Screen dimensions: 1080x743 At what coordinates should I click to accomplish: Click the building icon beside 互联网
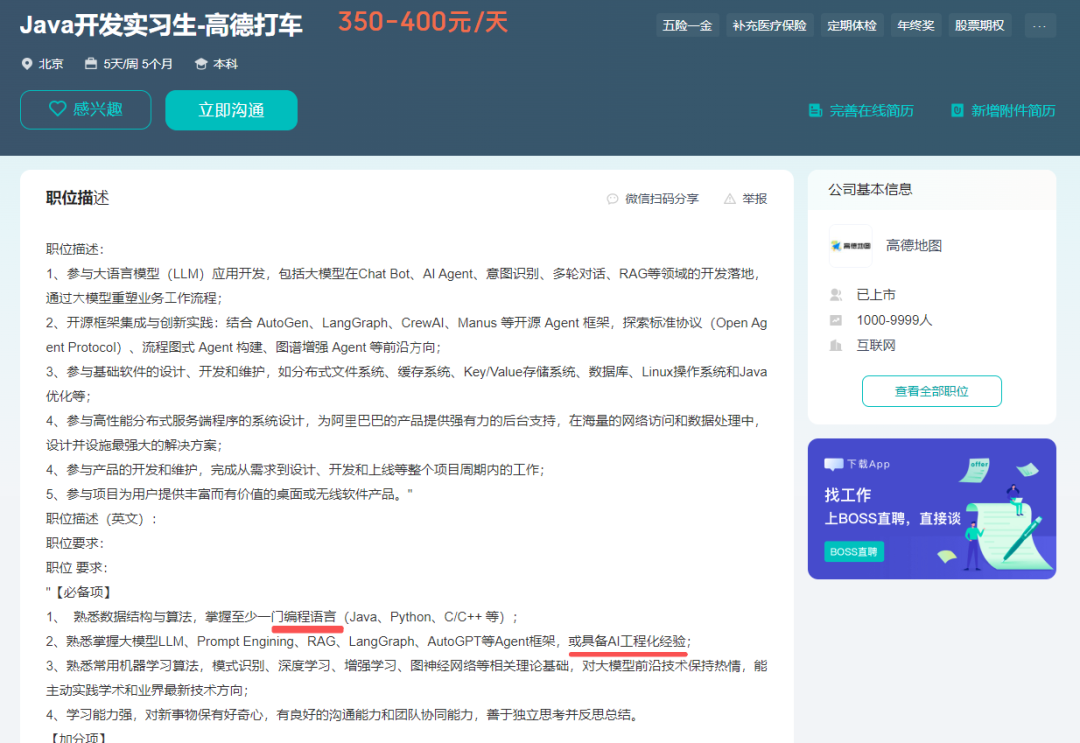tap(836, 343)
